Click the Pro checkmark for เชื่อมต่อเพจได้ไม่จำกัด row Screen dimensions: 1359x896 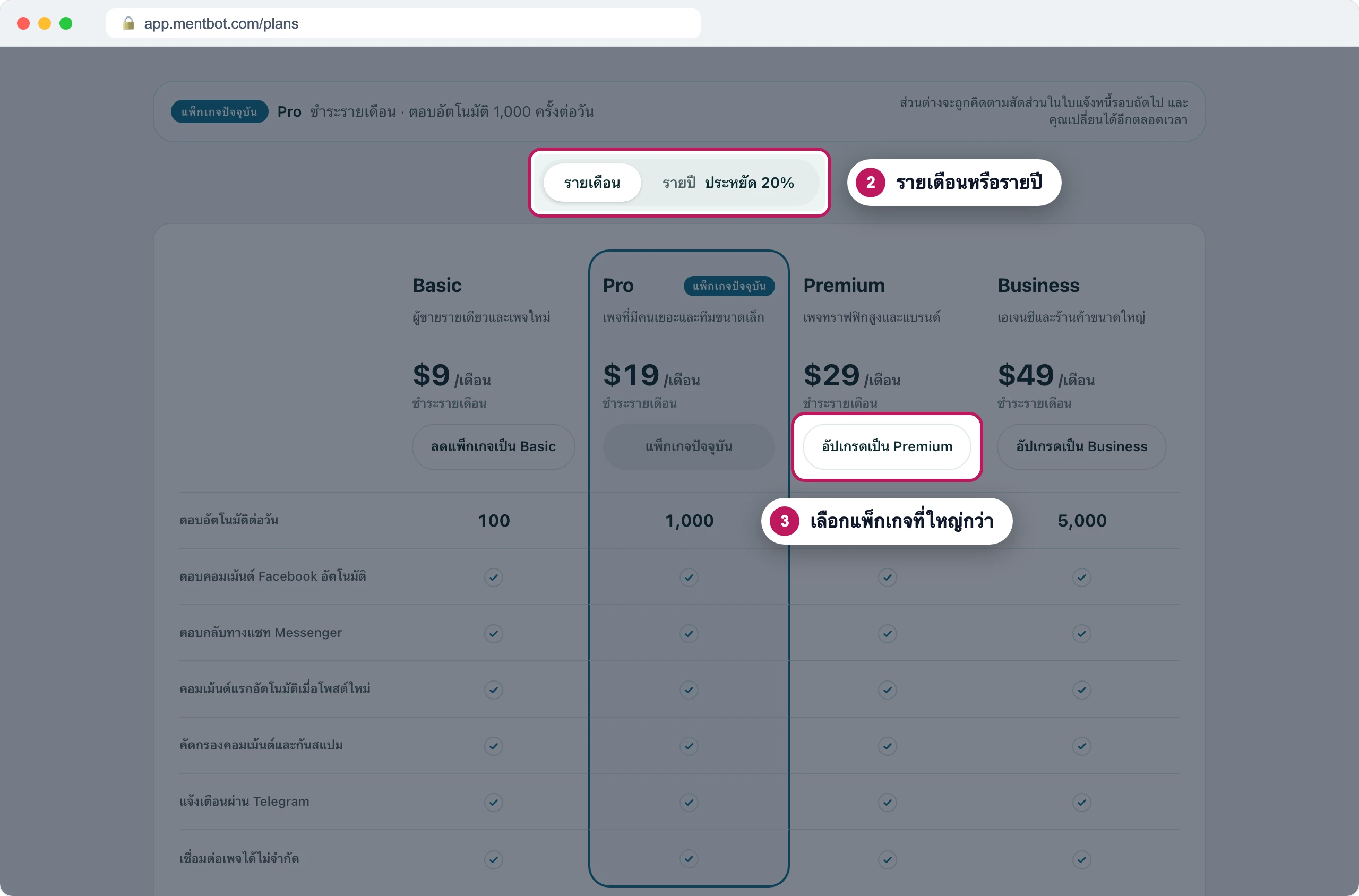(689, 858)
